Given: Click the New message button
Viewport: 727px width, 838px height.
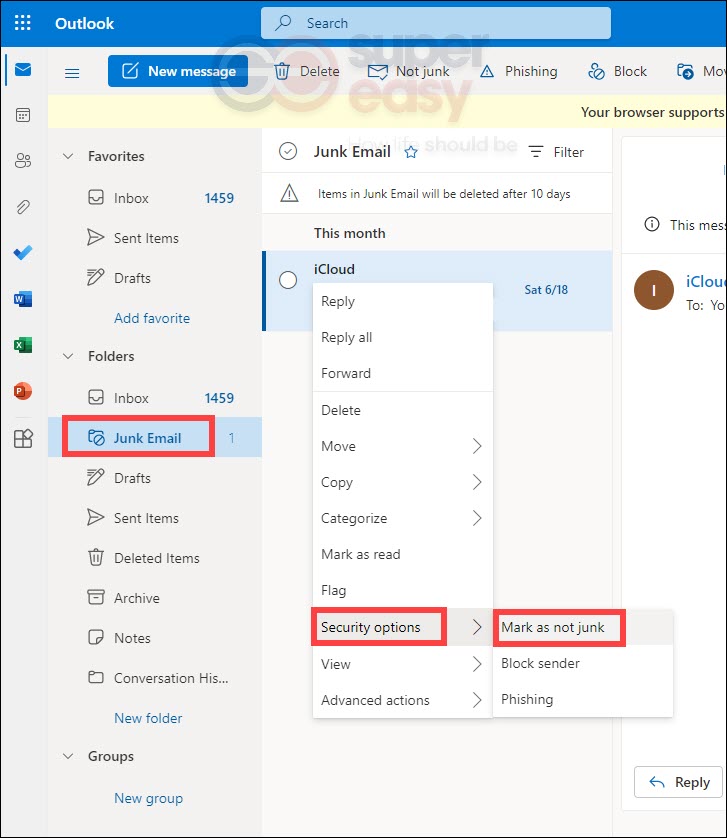Looking at the screenshot, I should [178, 71].
